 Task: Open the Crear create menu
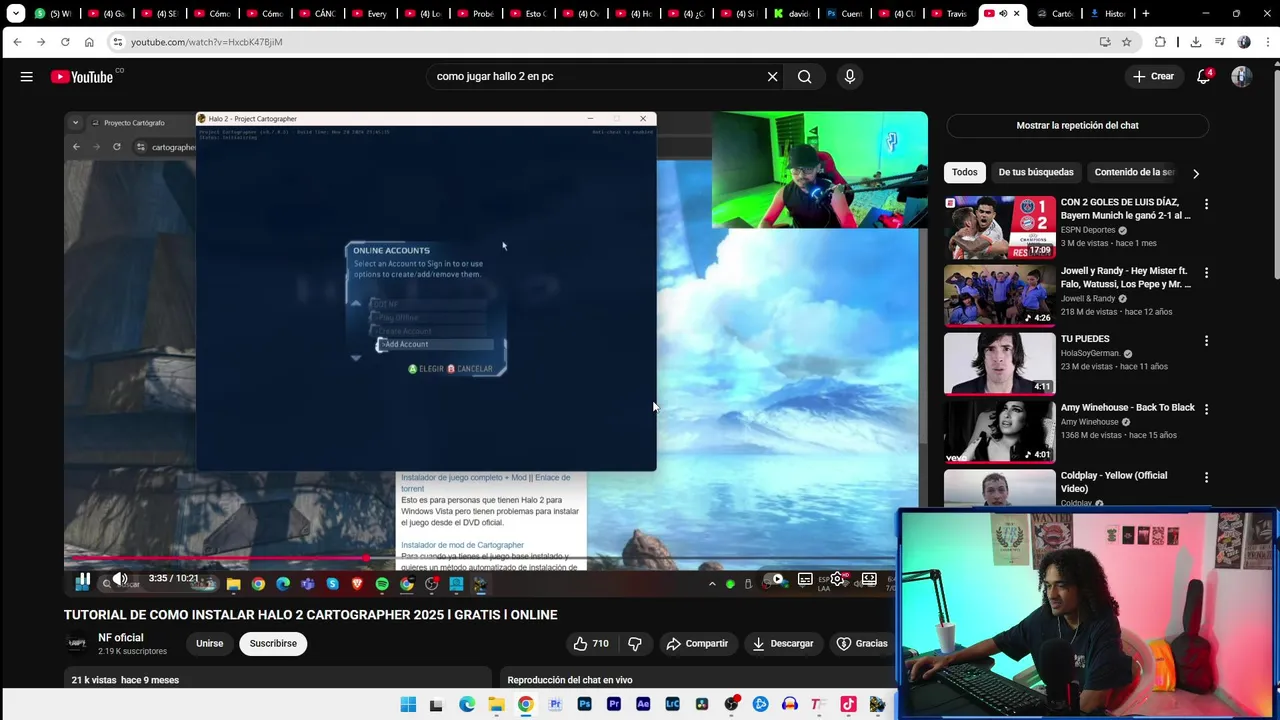[x=1154, y=77]
